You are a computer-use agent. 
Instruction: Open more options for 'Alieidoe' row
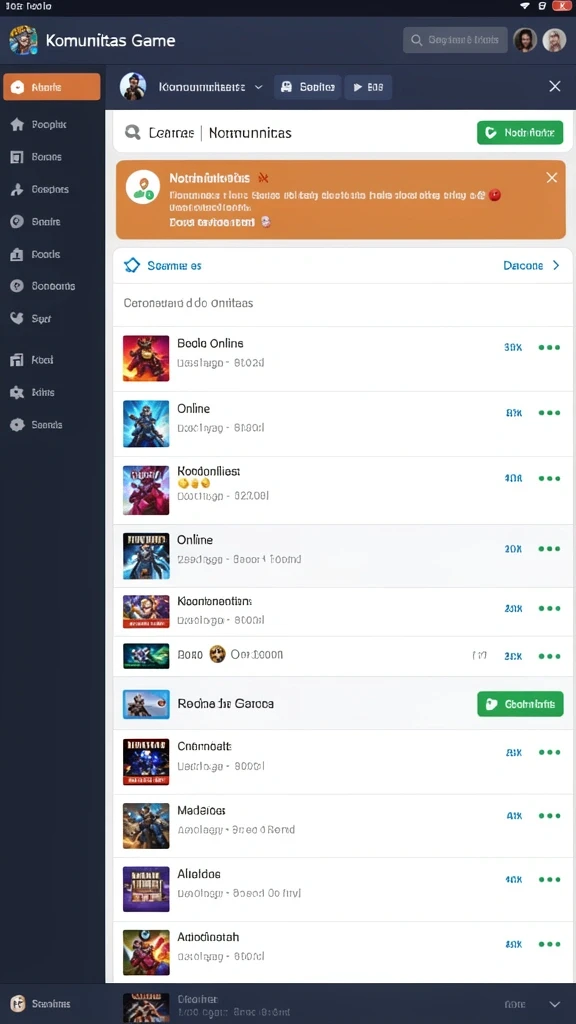click(x=549, y=880)
